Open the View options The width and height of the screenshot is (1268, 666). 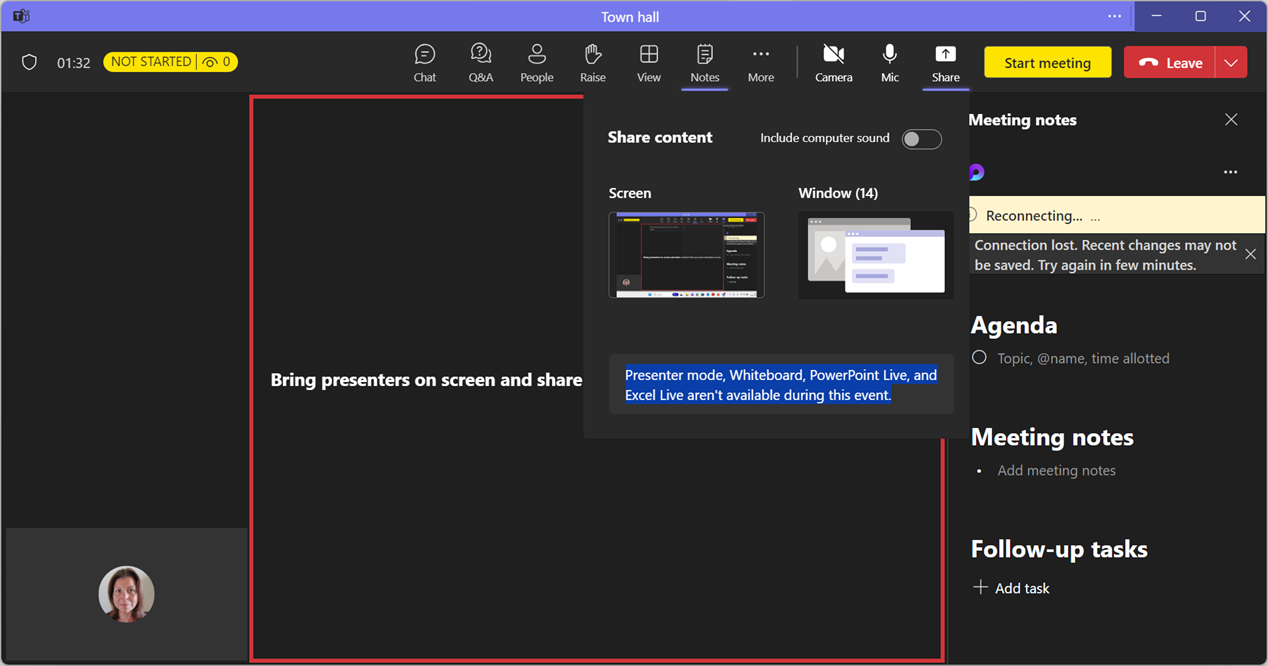pyautogui.click(x=649, y=63)
